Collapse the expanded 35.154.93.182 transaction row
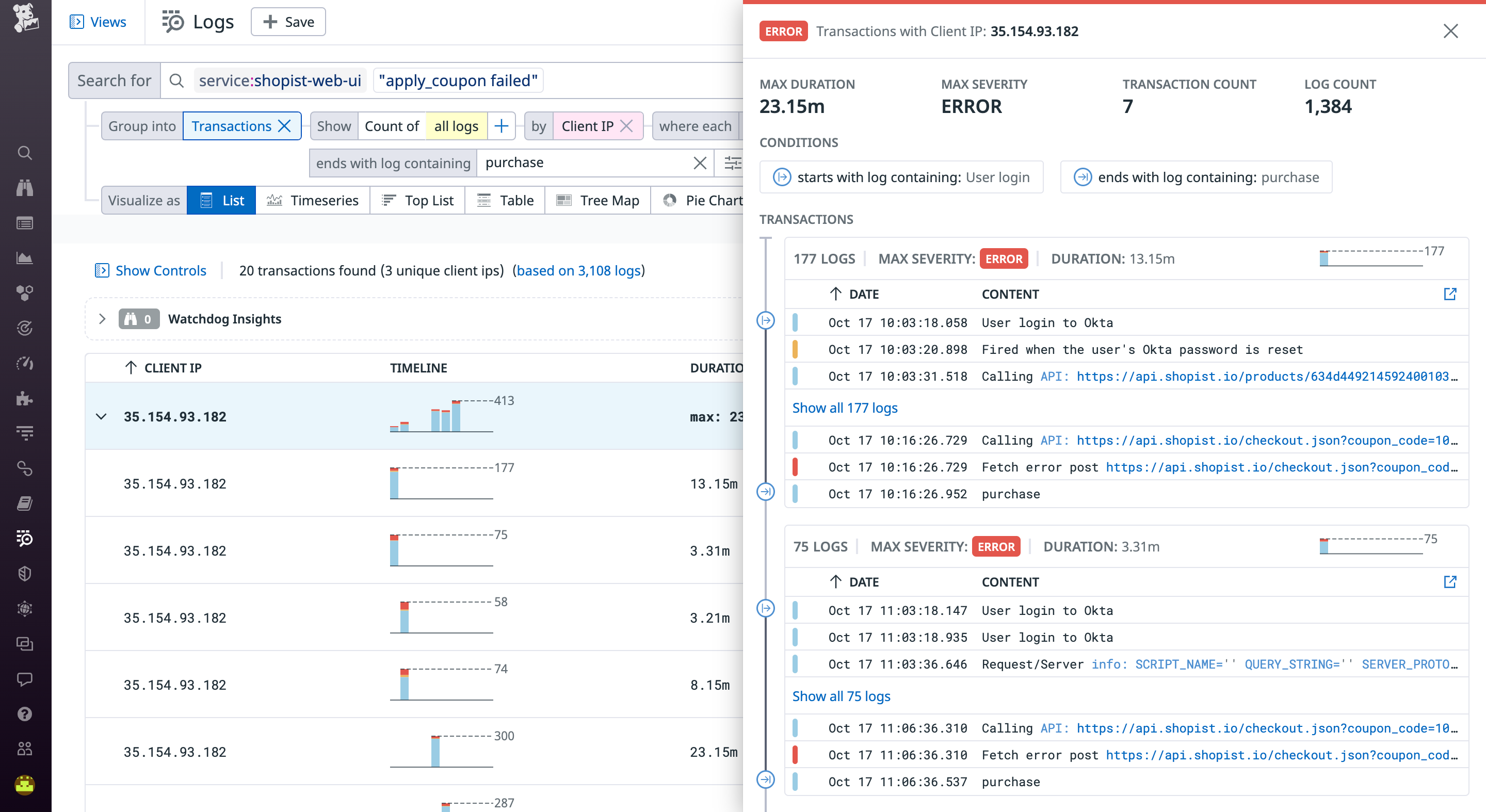 (102, 416)
